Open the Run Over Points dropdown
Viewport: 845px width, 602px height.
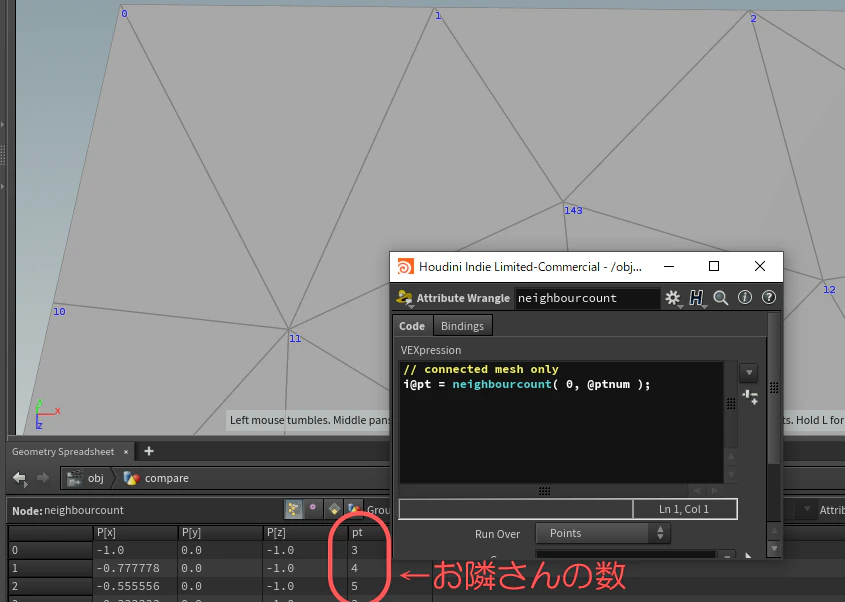pos(603,533)
